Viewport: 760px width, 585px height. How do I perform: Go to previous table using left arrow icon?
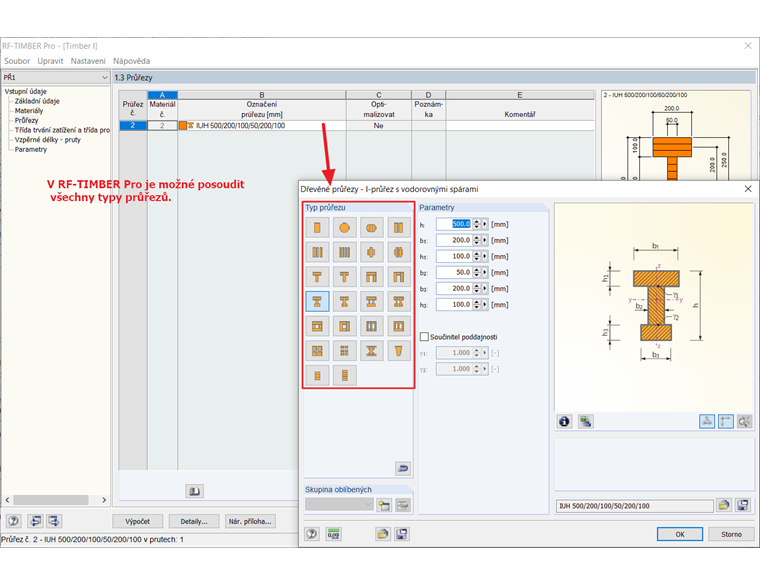(35, 521)
